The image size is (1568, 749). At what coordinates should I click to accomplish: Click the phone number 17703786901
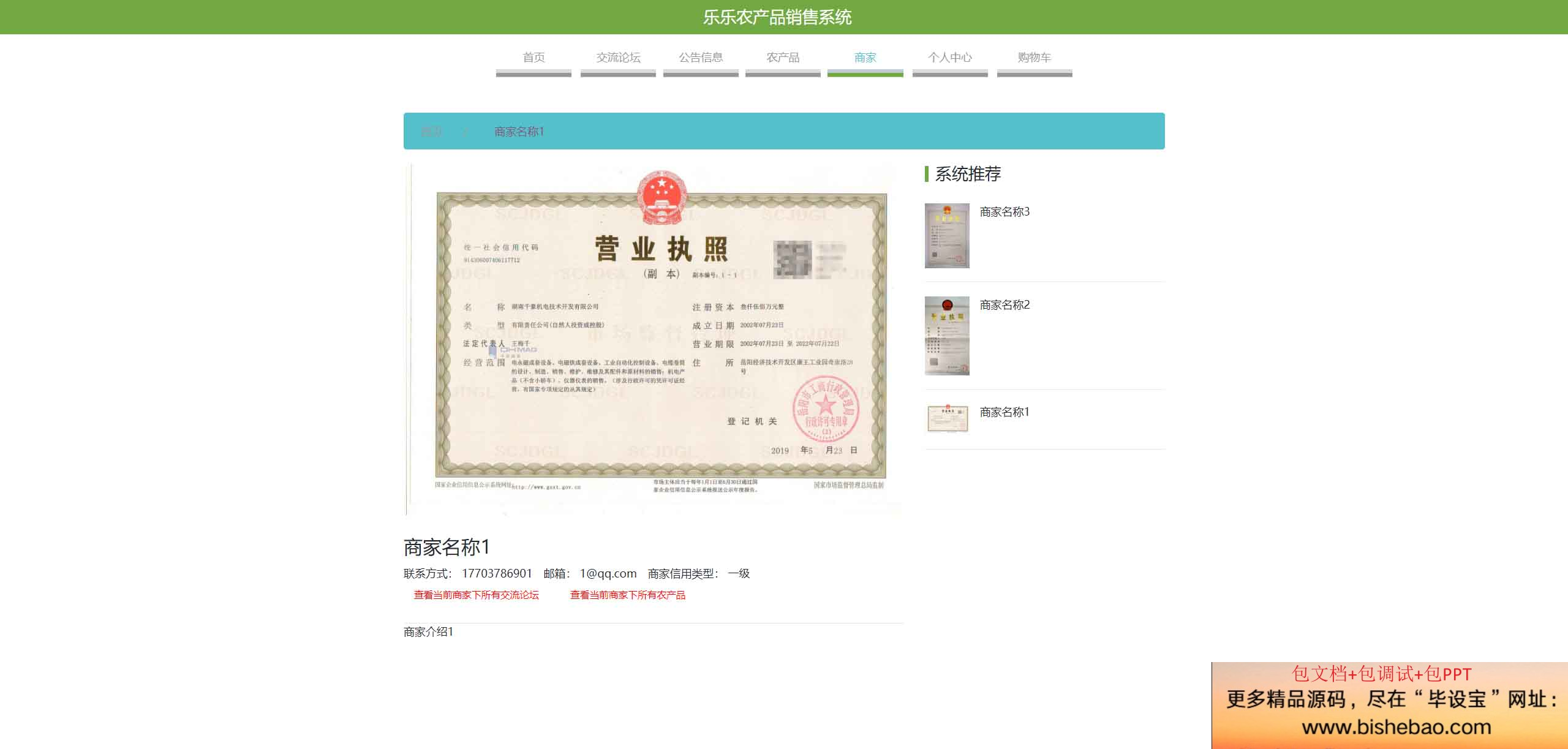497,574
